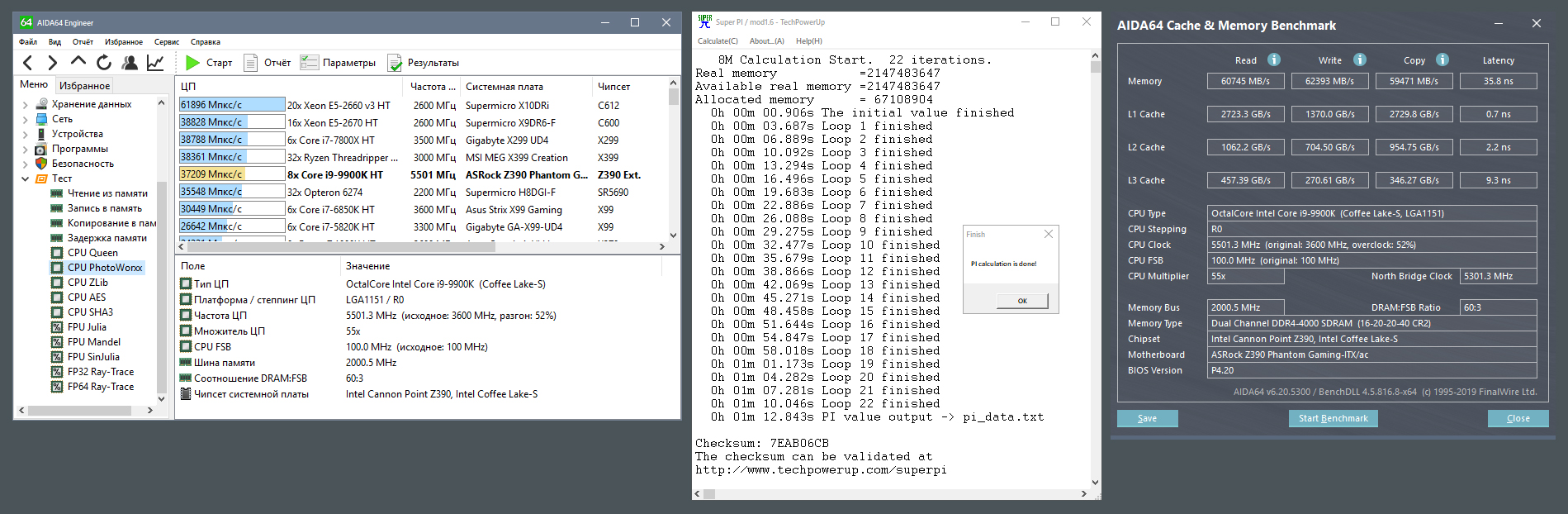This screenshot has width=1568, height=514.
Task: Switch to the Избранное sidebar tab
Action: pyautogui.click(x=84, y=85)
